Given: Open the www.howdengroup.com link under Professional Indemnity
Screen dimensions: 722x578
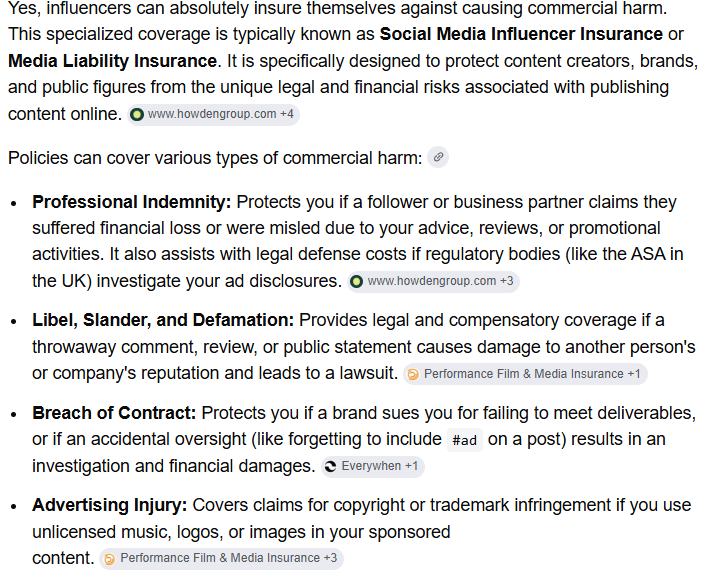Looking at the screenshot, I should point(431,281).
